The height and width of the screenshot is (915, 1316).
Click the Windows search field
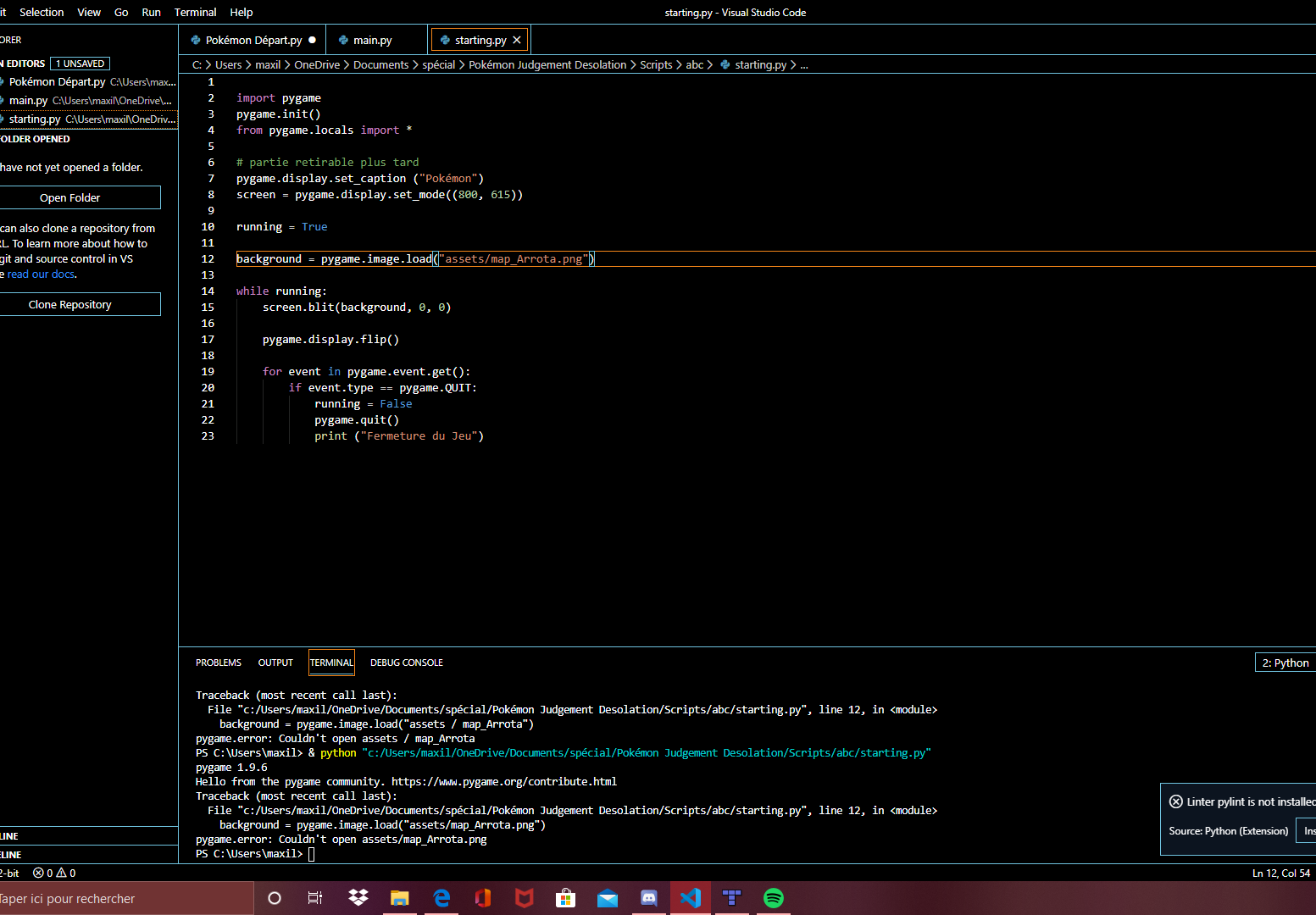coord(127,898)
